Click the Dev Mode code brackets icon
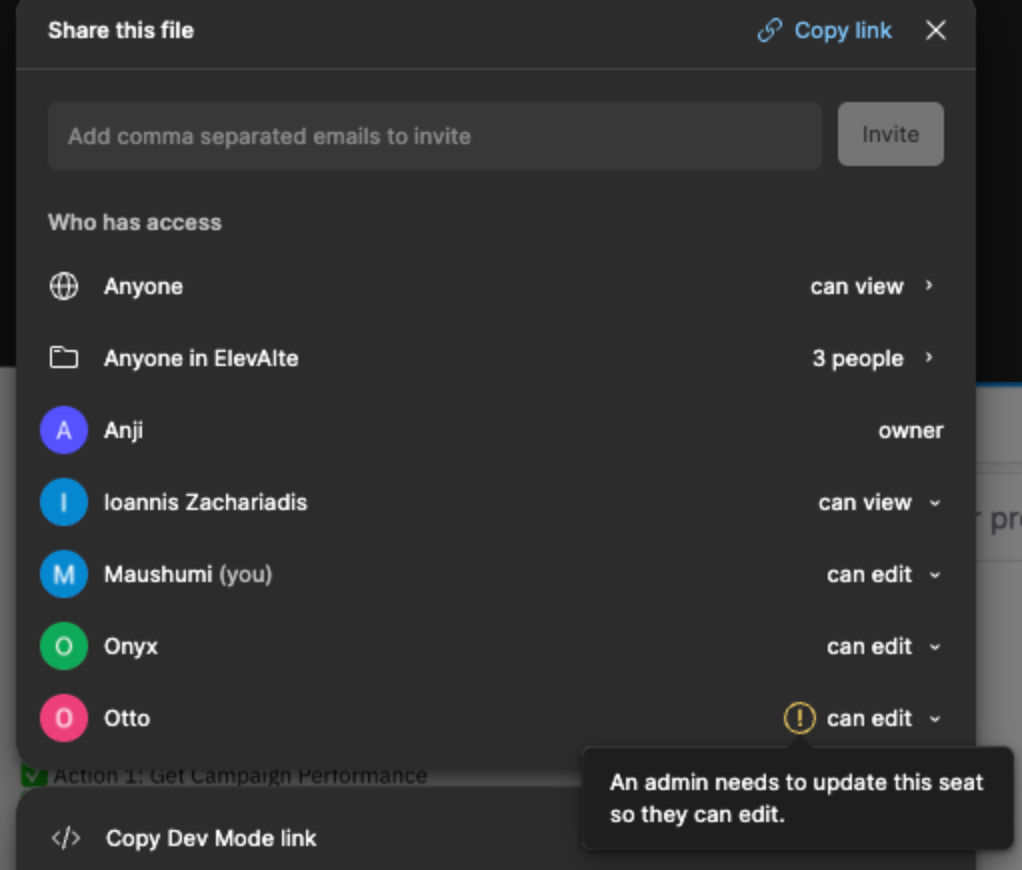Image resolution: width=1022 pixels, height=870 pixels. (66, 838)
